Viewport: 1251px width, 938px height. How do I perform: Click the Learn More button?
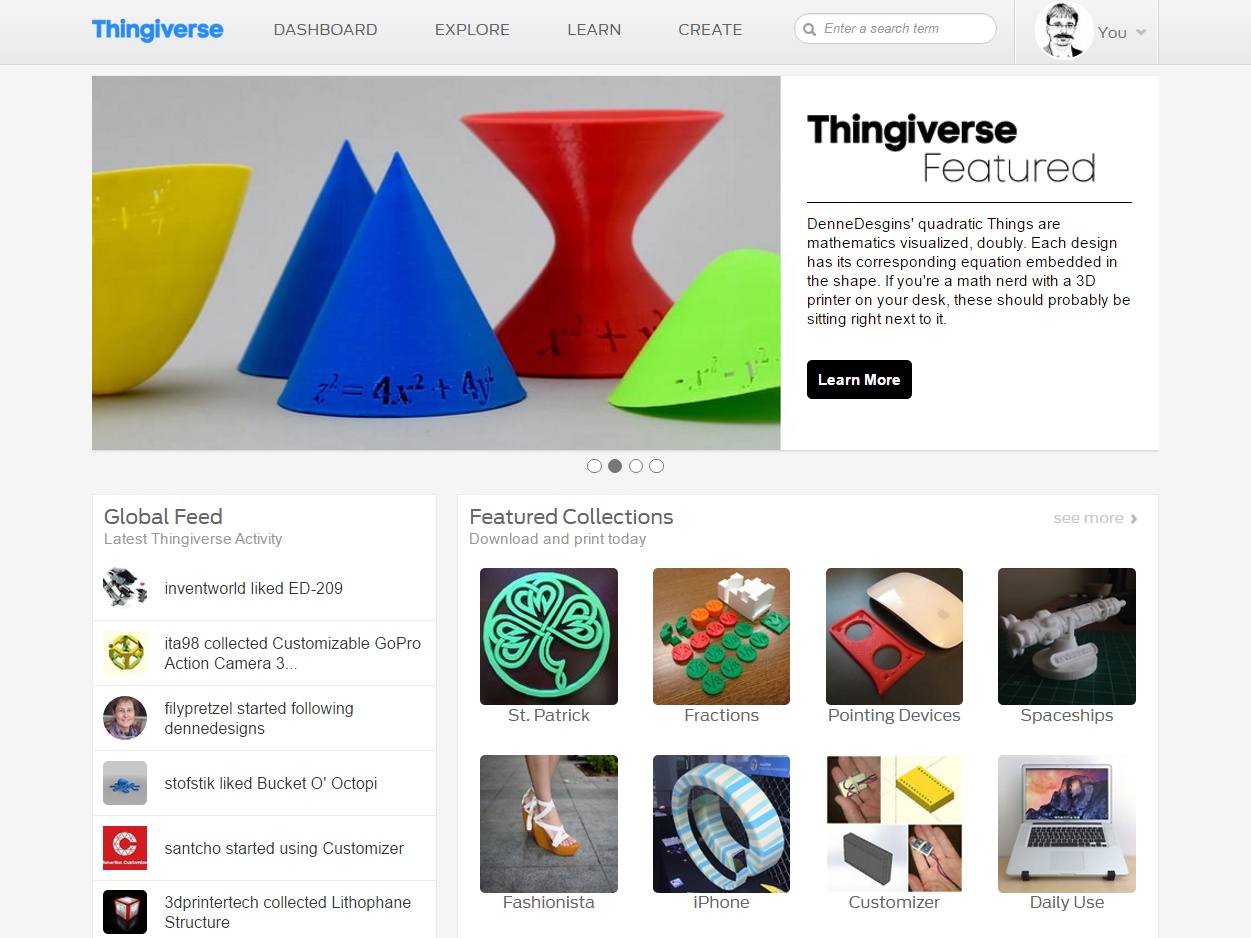(859, 379)
